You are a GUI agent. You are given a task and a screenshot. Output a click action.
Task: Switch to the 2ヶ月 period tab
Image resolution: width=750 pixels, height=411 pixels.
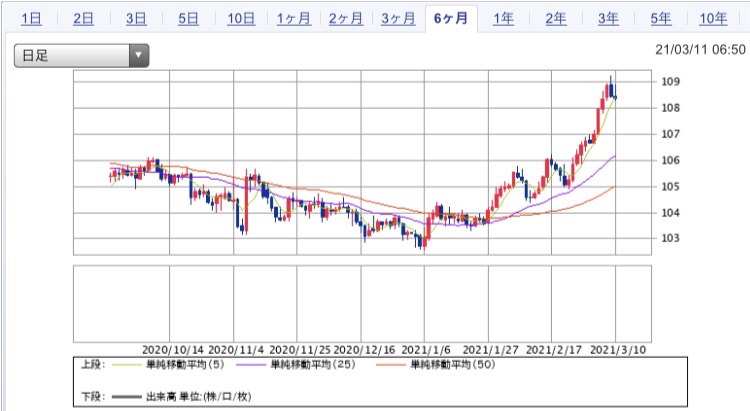point(346,19)
